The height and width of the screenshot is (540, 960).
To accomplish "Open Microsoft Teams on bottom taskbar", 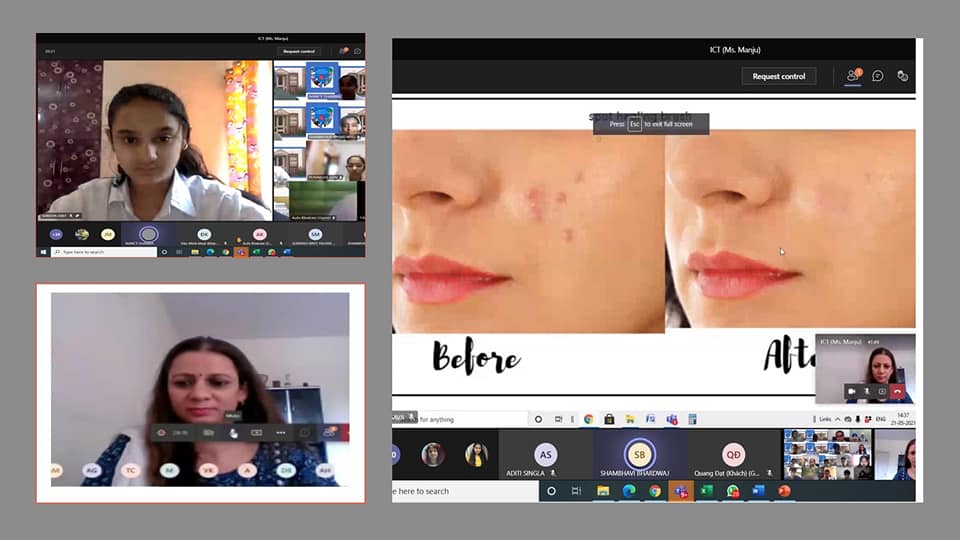I will (680, 491).
